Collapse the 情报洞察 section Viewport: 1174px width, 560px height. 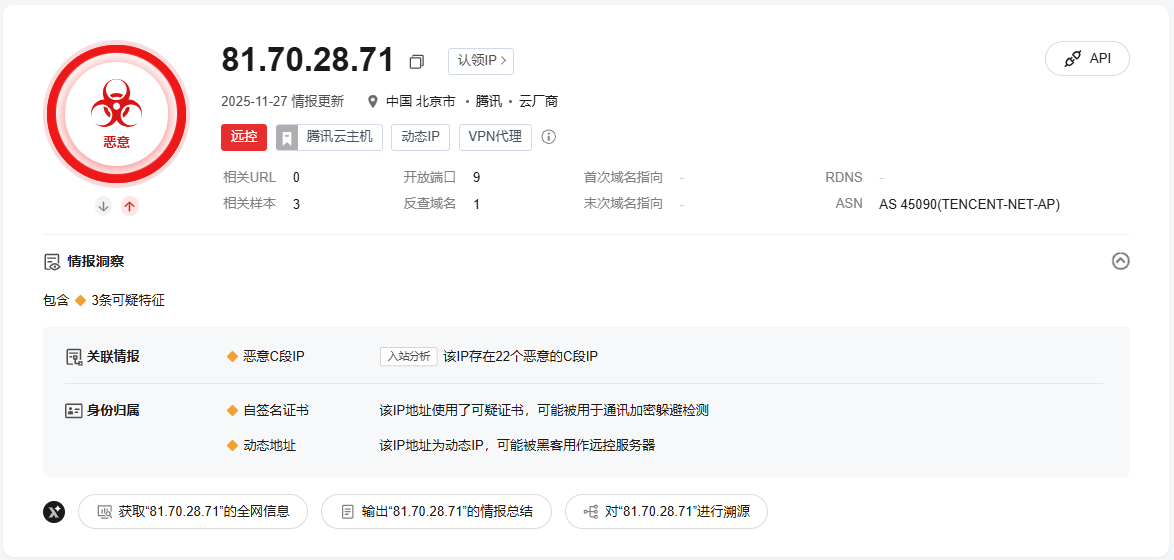click(x=1120, y=261)
